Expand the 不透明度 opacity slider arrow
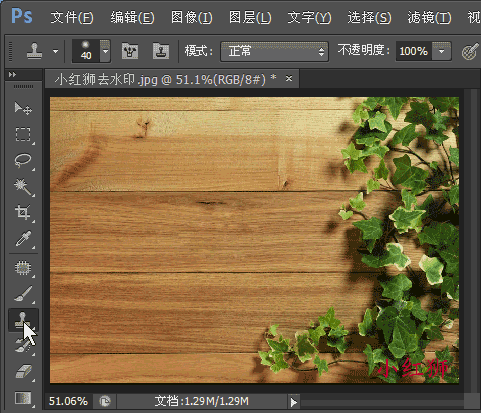Image resolution: width=481 pixels, height=413 pixels. click(x=442, y=51)
